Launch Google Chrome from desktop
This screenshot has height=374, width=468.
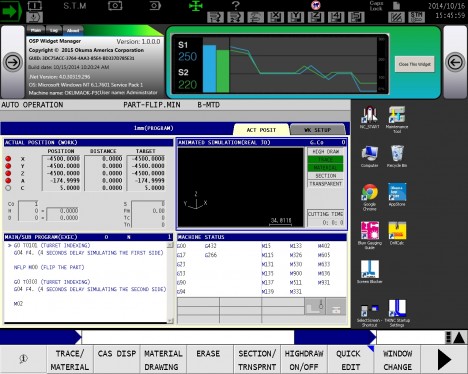(369, 197)
